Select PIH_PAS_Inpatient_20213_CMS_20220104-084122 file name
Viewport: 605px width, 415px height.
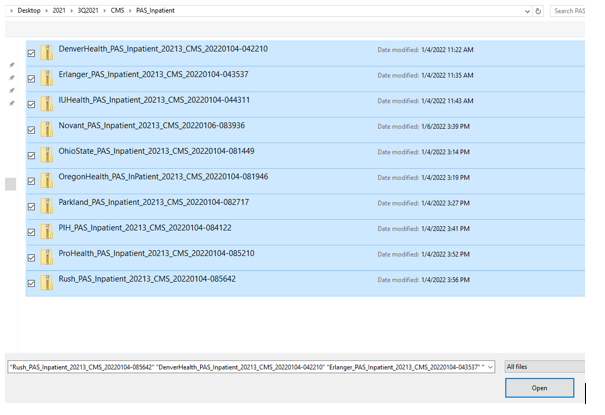click(x=145, y=228)
